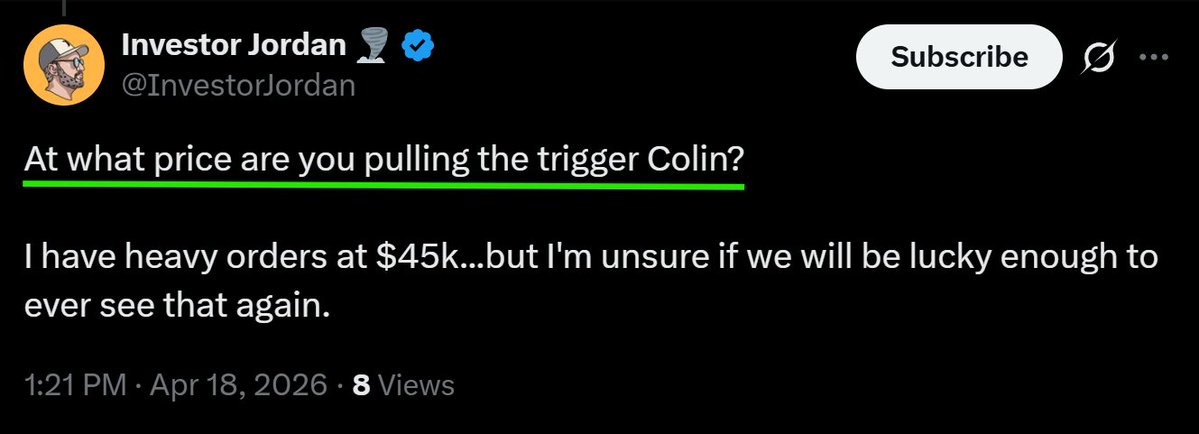Viewport: 1199px width, 434px height.
Task: Click the bold view count number 8
Action: (x=362, y=384)
